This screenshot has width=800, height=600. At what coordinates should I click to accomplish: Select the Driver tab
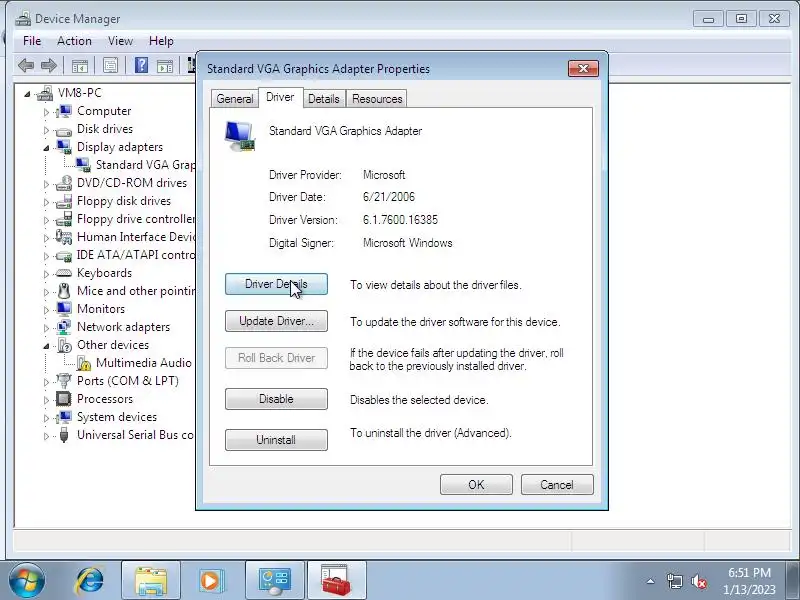point(280,97)
